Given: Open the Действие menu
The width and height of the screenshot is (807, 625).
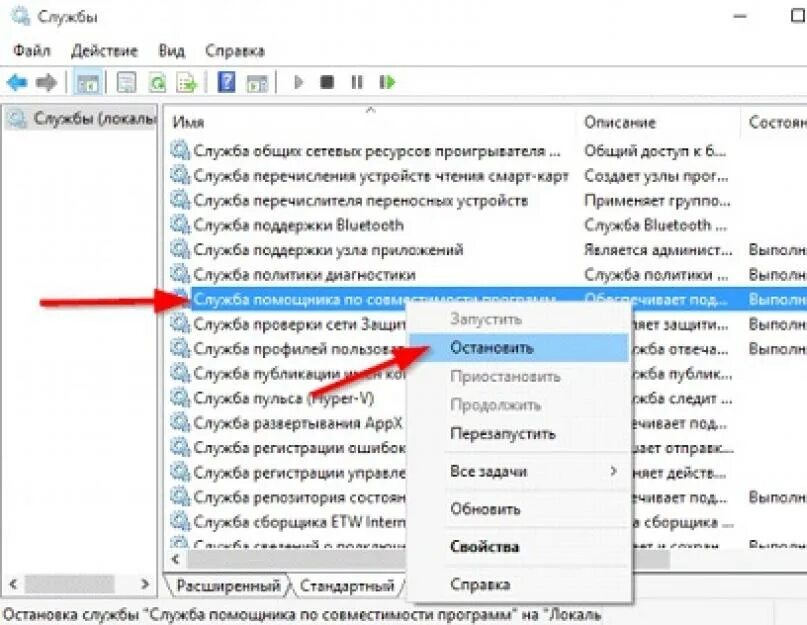Looking at the screenshot, I should tap(104, 51).
